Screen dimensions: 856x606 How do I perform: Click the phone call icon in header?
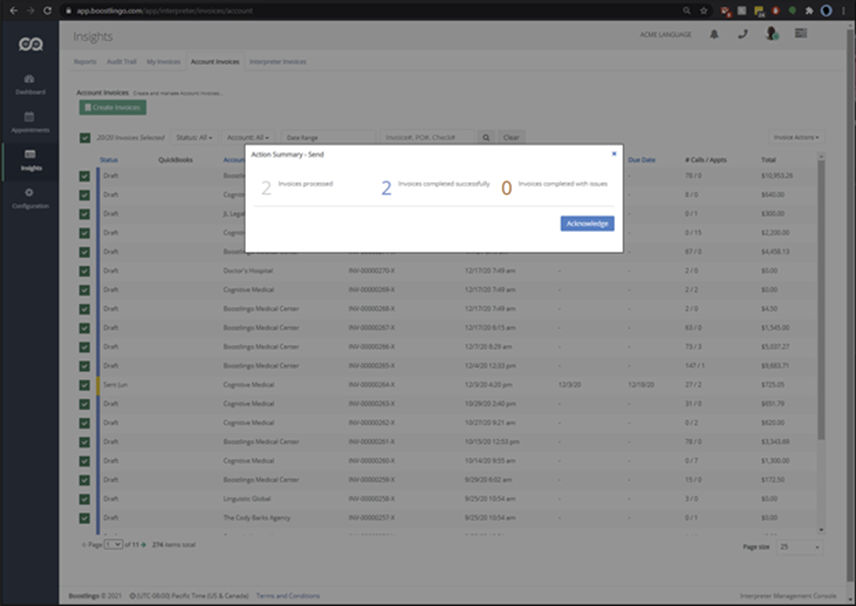[742, 34]
